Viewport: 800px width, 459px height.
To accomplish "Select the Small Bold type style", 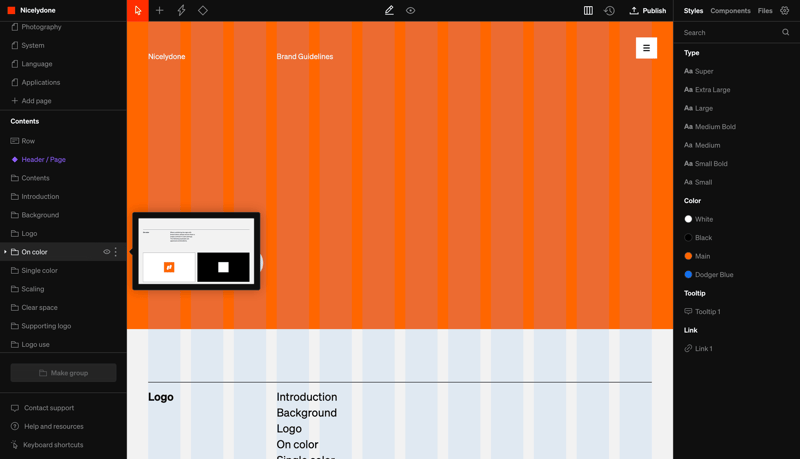I will coord(706,164).
